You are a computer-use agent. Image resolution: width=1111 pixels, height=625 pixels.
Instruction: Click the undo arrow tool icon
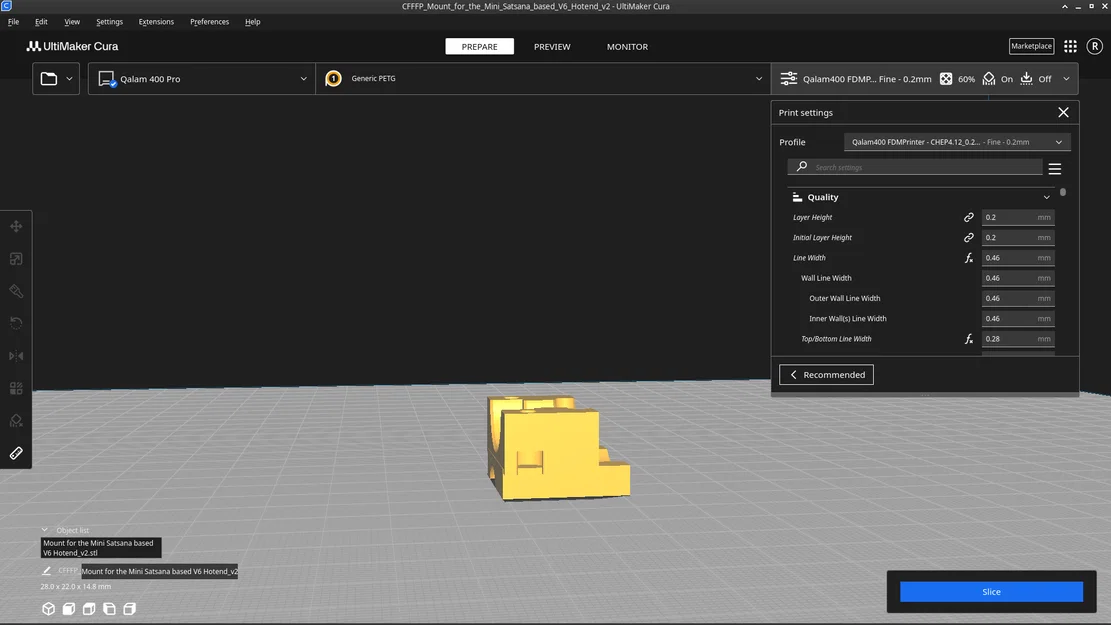click(16, 323)
